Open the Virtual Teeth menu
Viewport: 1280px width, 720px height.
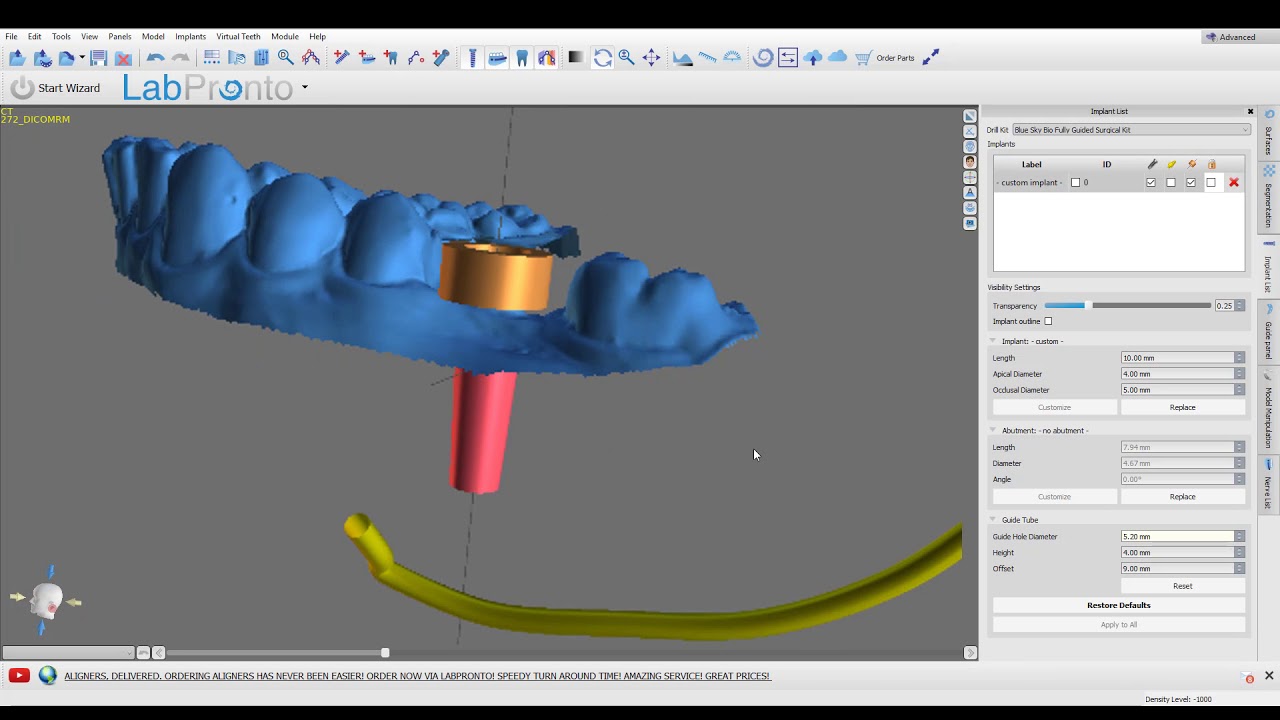[x=238, y=37]
